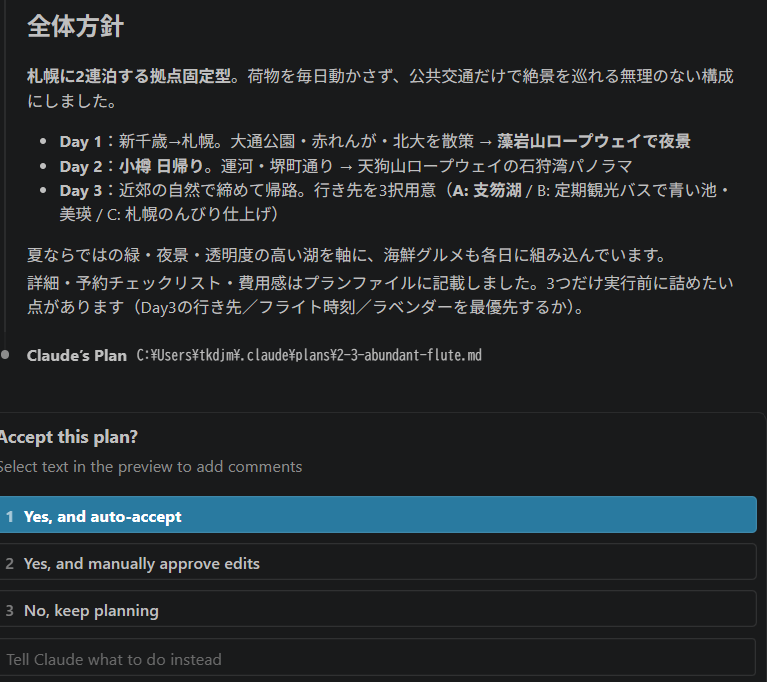
Task: Click the bold 小樽 日帰り text
Action: [x=161, y=166]
